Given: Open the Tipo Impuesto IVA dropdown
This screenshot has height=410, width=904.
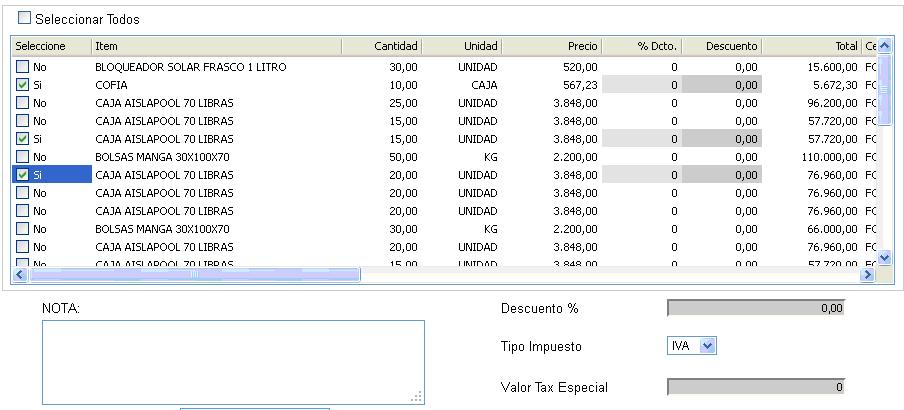Looking at the screenshot, I should click(x=707, y=347).
